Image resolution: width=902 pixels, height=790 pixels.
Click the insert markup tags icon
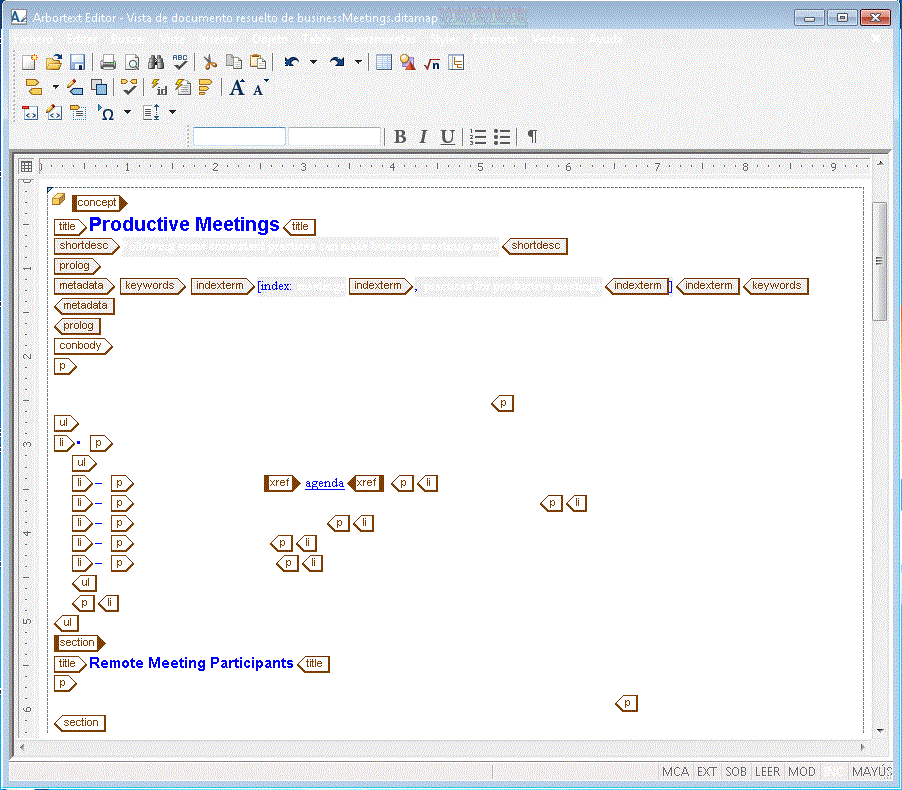34,87
